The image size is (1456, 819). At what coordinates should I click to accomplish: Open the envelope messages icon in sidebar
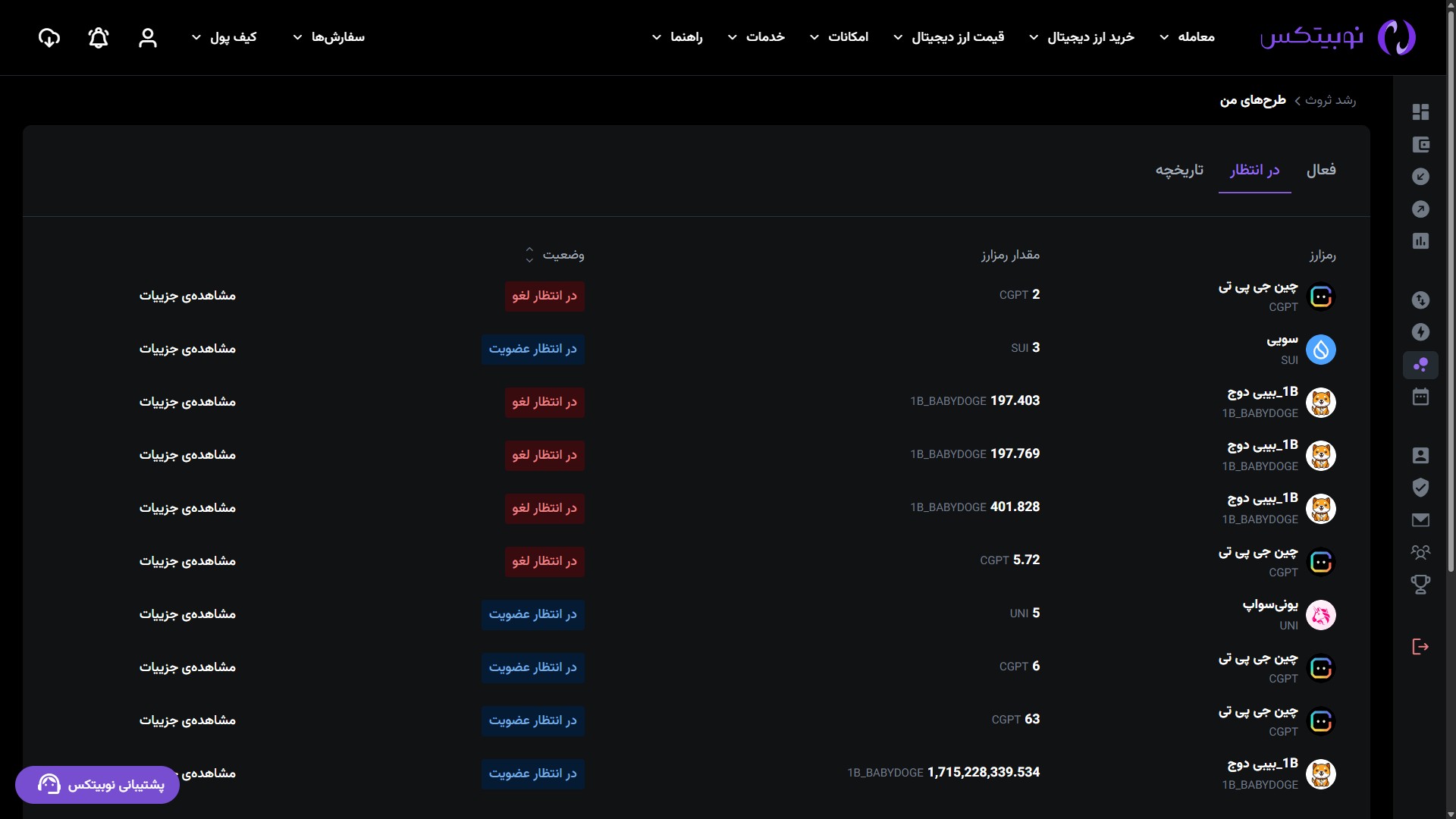click(x=1420, y=520)
